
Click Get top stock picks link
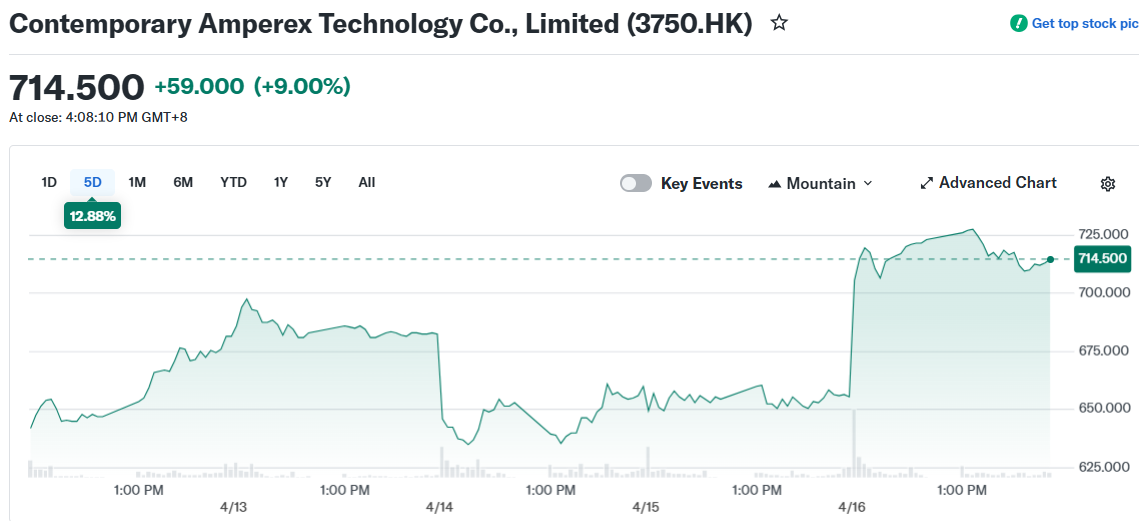tap(1084, 23)
